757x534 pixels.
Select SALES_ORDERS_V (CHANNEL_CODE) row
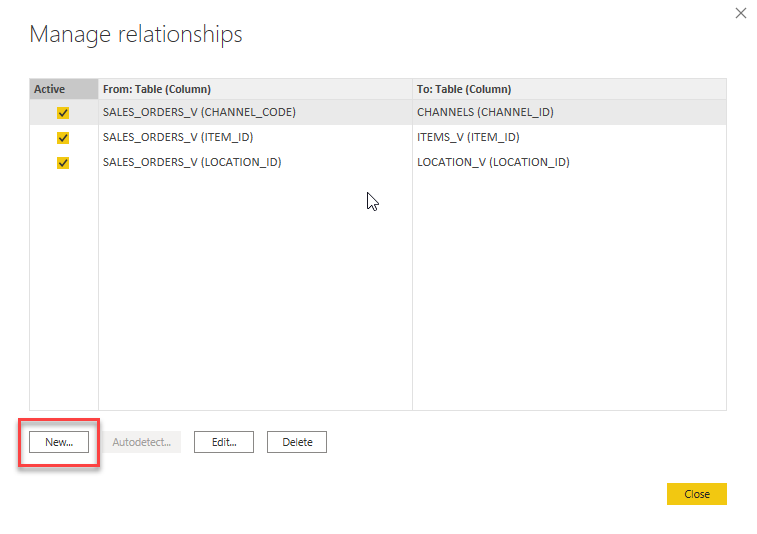pyautogui.click(x=199, y=113)
